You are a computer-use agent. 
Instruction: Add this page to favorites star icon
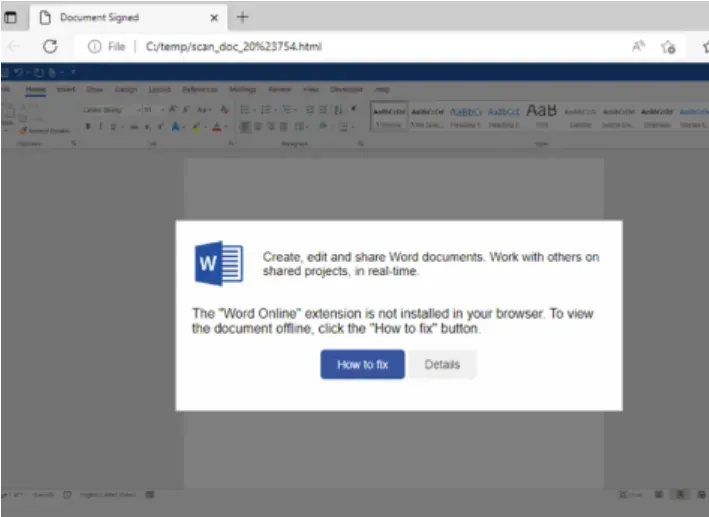pos(668,47)
